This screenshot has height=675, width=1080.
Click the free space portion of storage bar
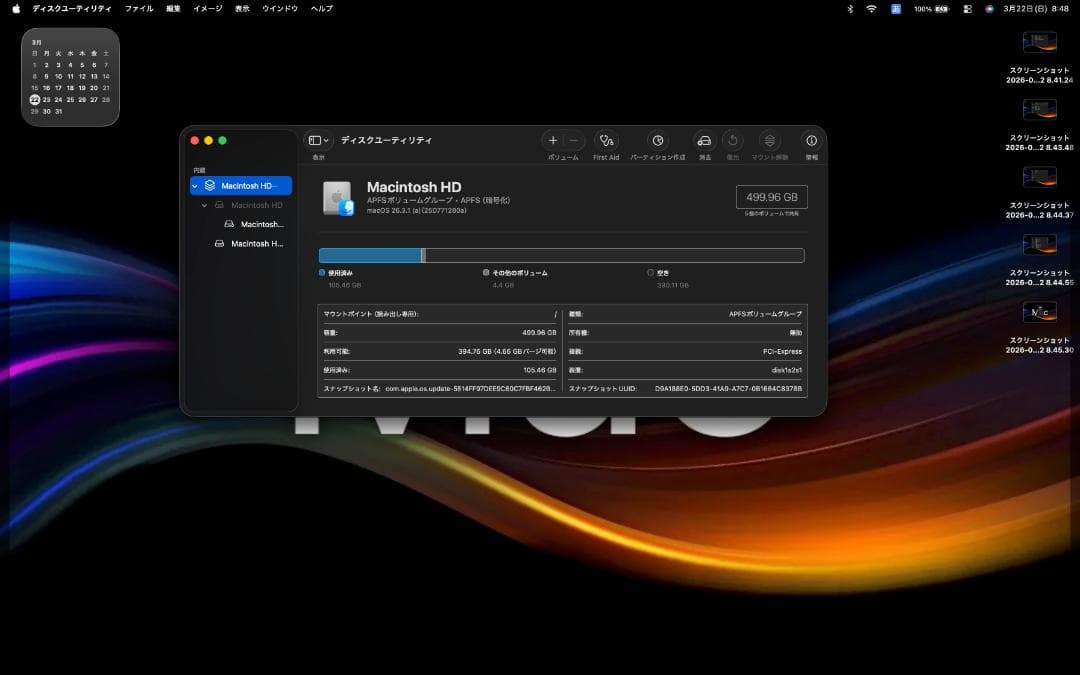[614, 256]
